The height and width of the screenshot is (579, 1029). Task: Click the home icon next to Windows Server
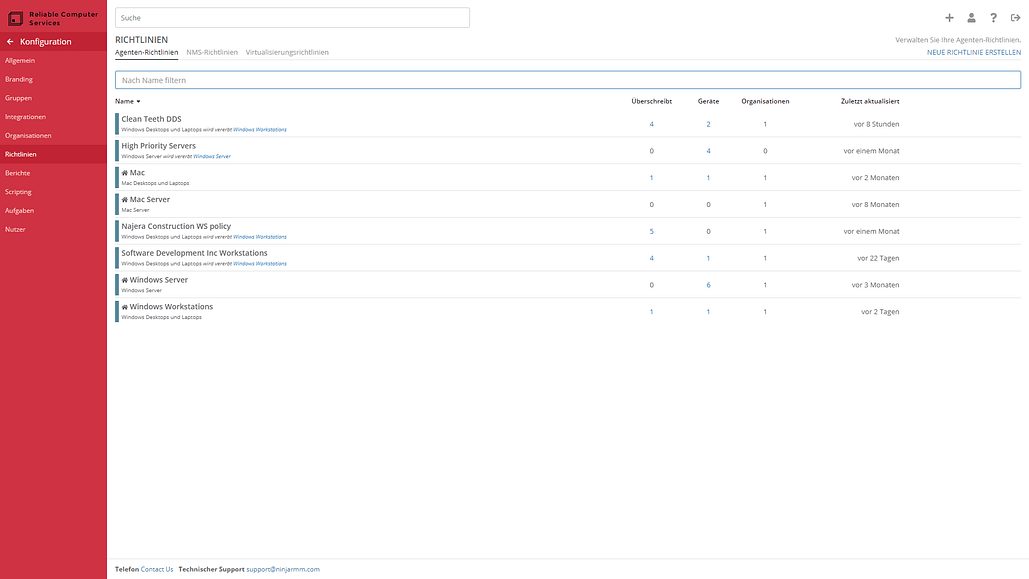coord(125,280)
